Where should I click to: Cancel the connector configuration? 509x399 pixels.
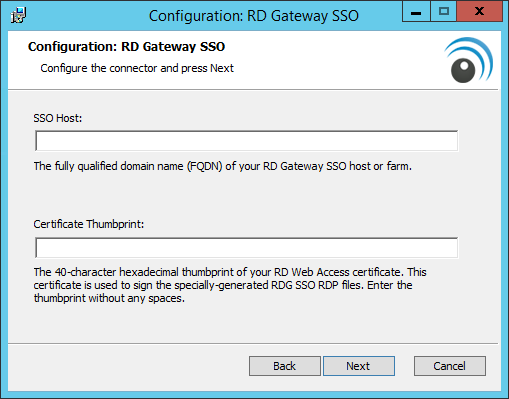450,366
